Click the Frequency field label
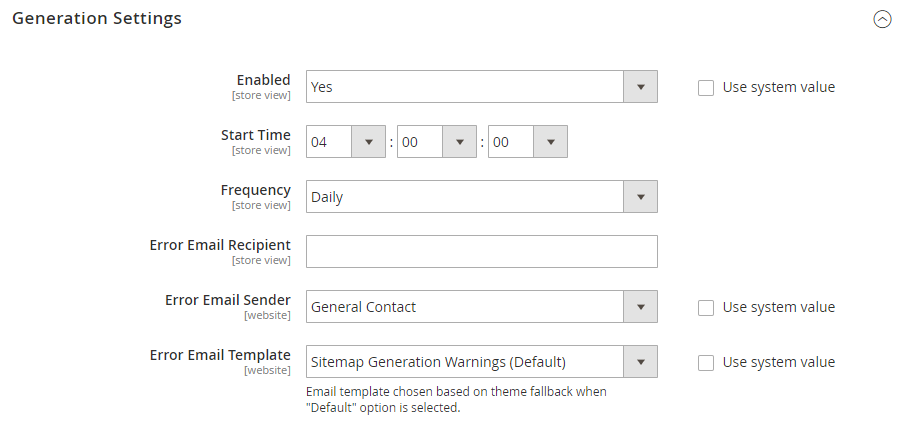This screenshot has width=906, height=425. pos(255,190)
